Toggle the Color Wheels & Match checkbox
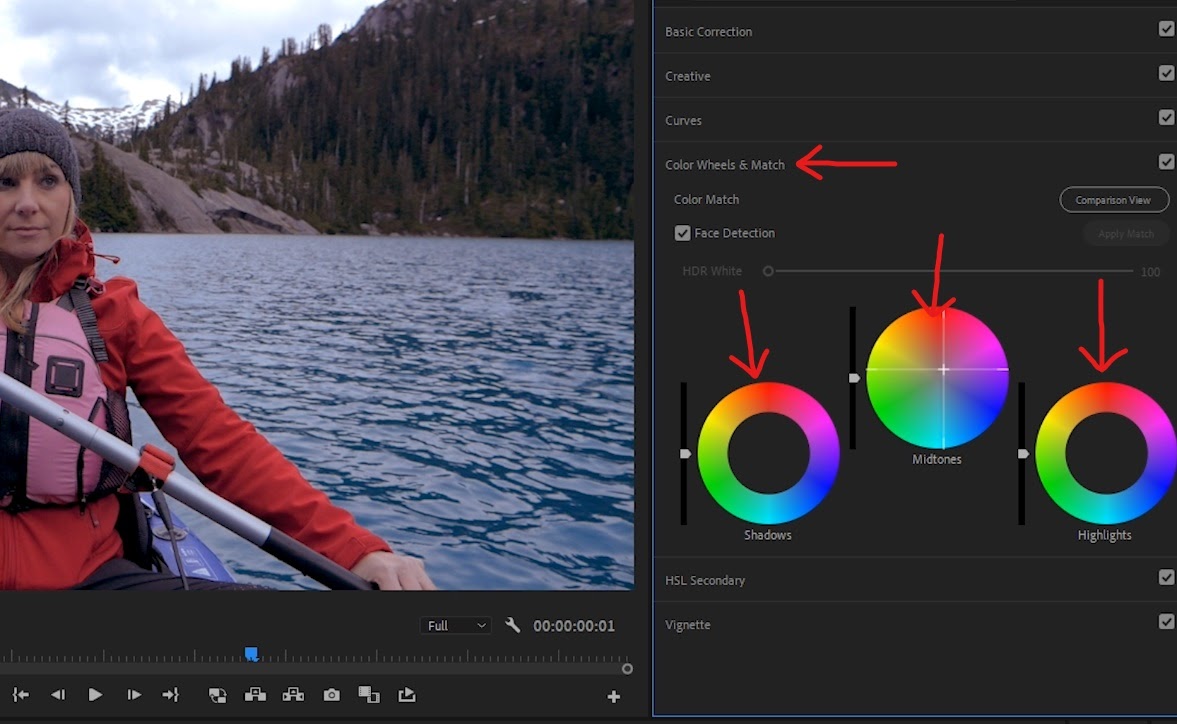Image resolution: width=1177 pixels, height=724 pixels. point(1166,161)
